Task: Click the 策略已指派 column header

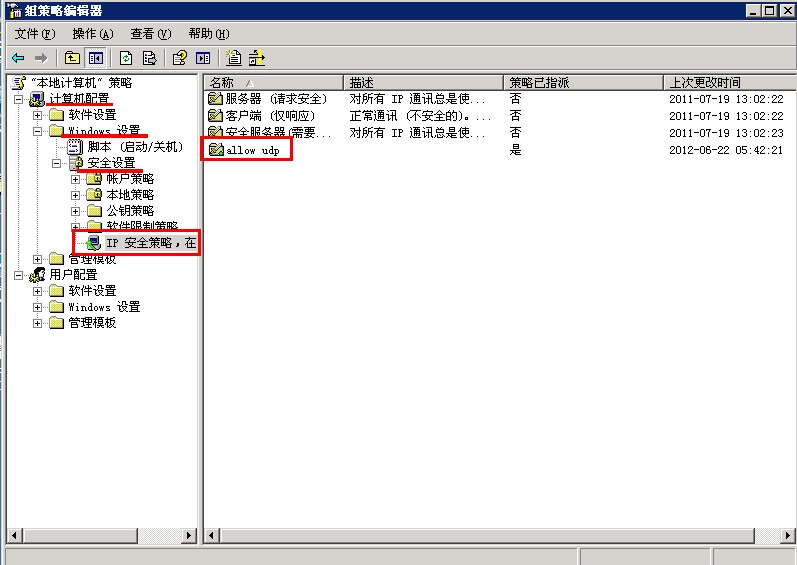Action: (x=580, y=82)
